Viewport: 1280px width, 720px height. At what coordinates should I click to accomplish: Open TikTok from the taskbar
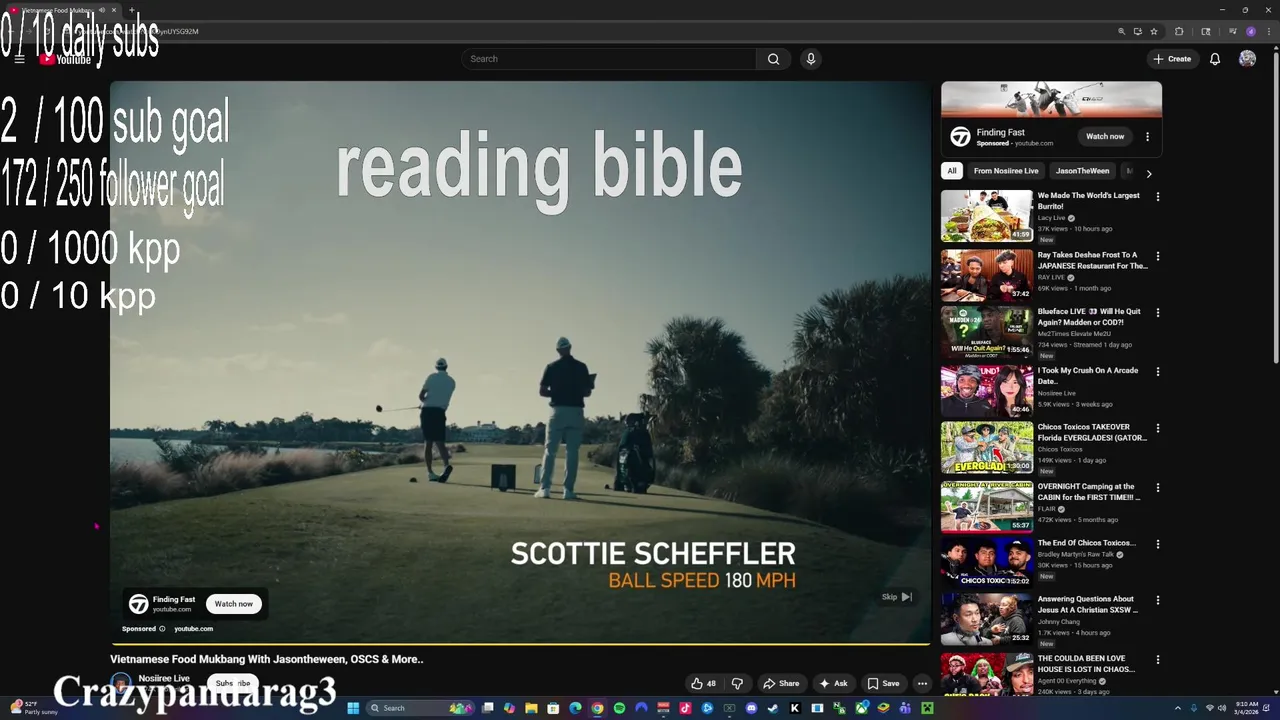point(685,708)
